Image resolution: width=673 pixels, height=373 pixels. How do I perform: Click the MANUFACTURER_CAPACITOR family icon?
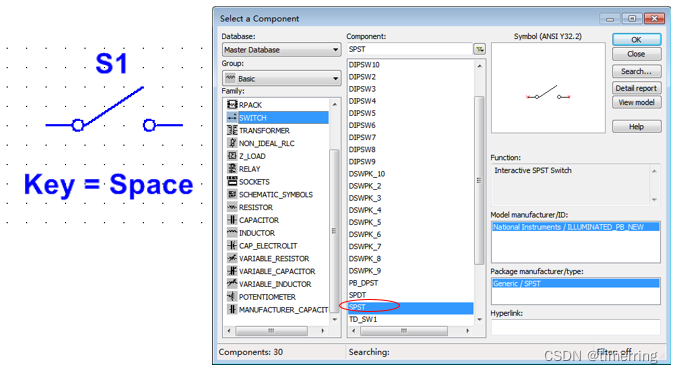point(232,309)
